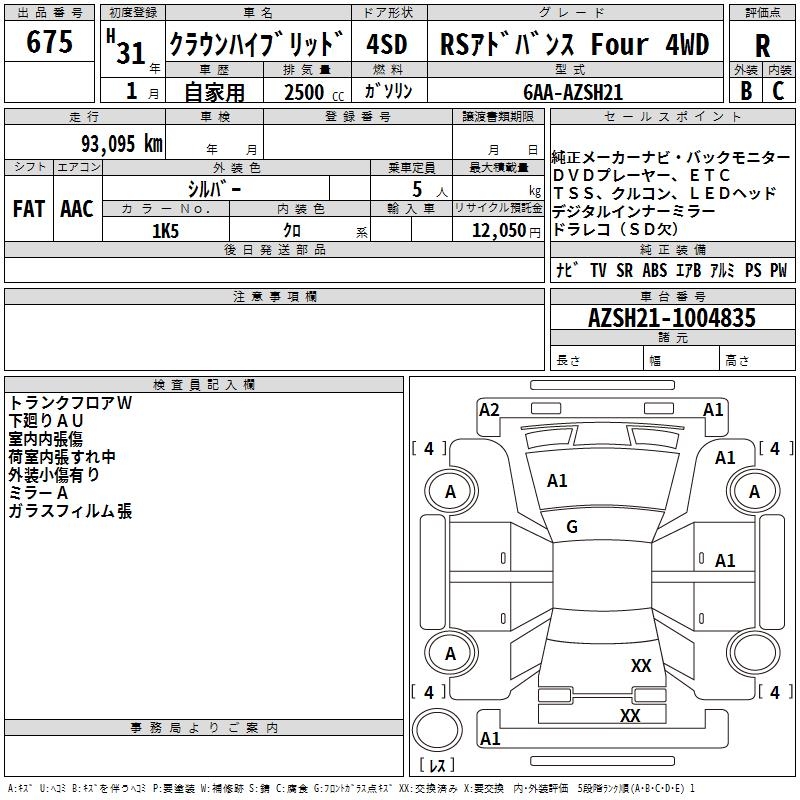Select interior color クロ
The height and width of the screenshot is (800, 800).
point(292,231)
